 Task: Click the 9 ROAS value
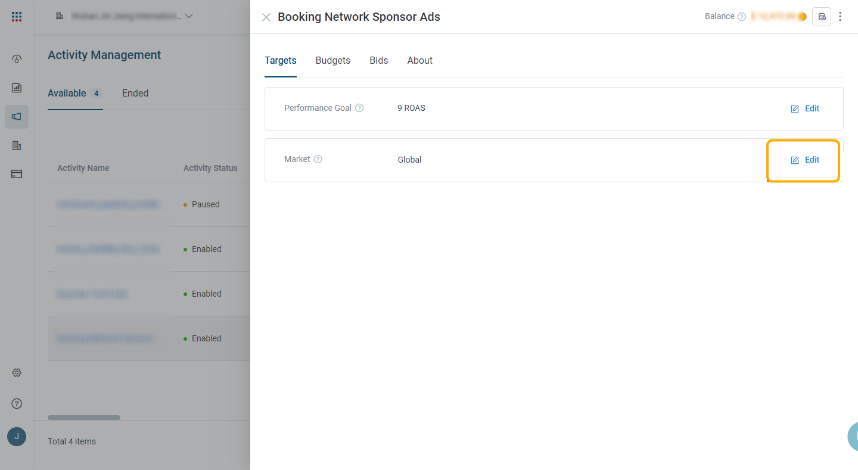411,108
